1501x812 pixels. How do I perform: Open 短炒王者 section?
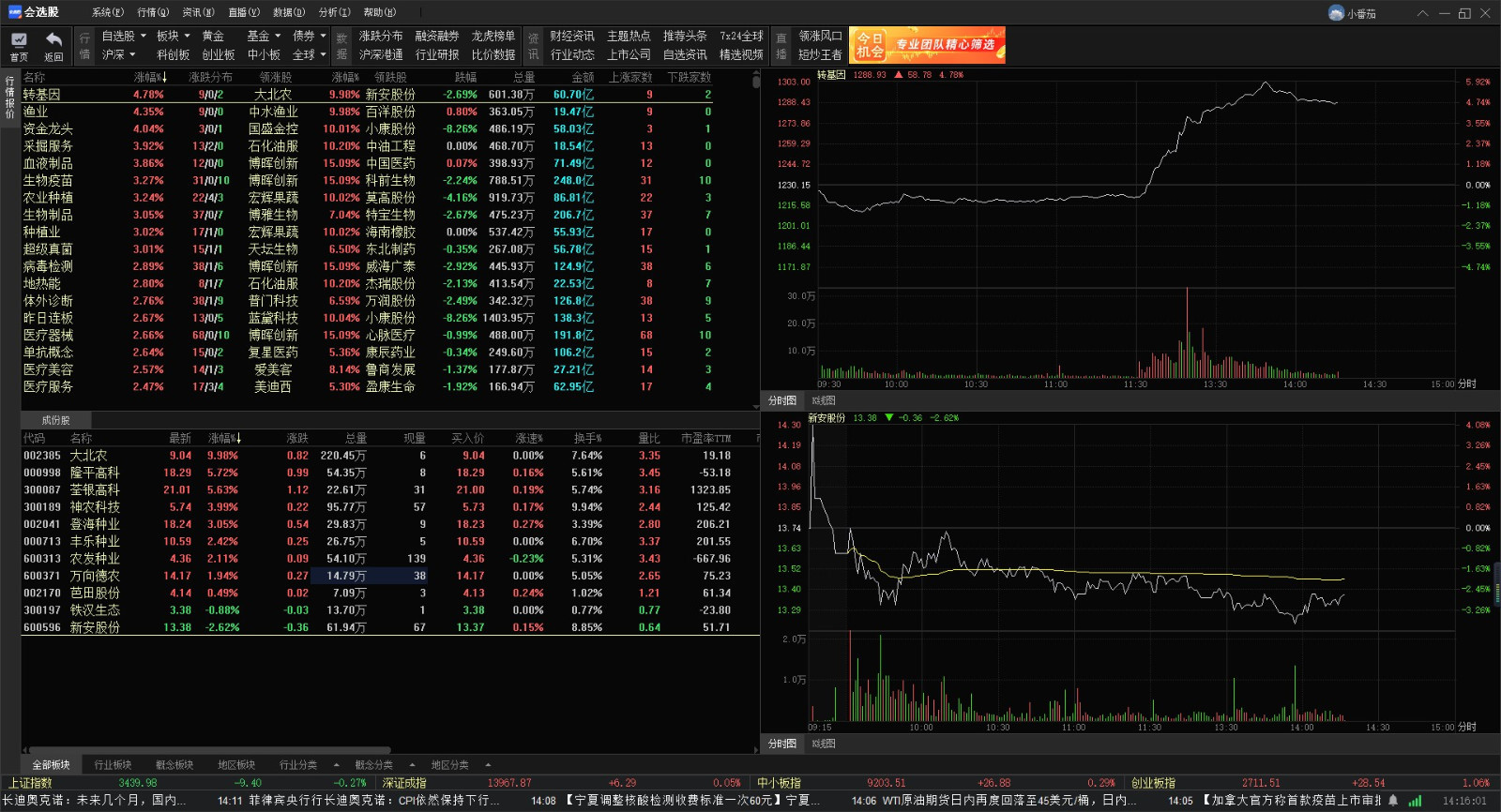821,54
